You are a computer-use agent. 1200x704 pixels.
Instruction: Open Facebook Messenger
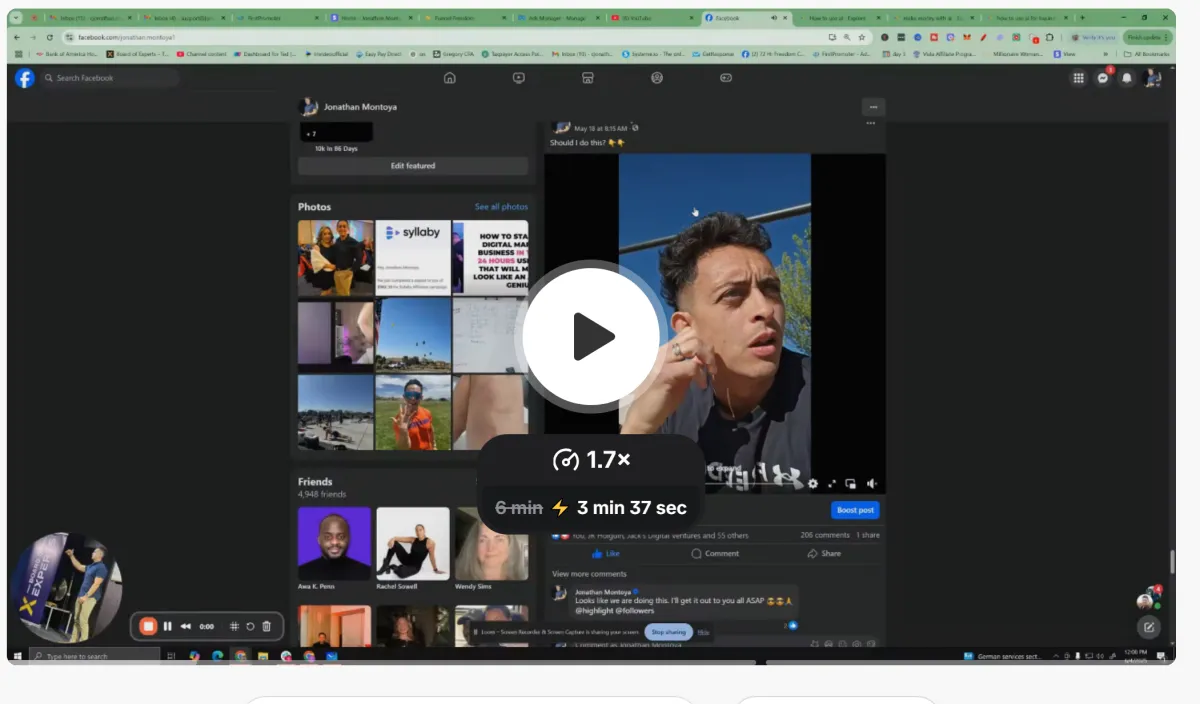[1103, 78]
